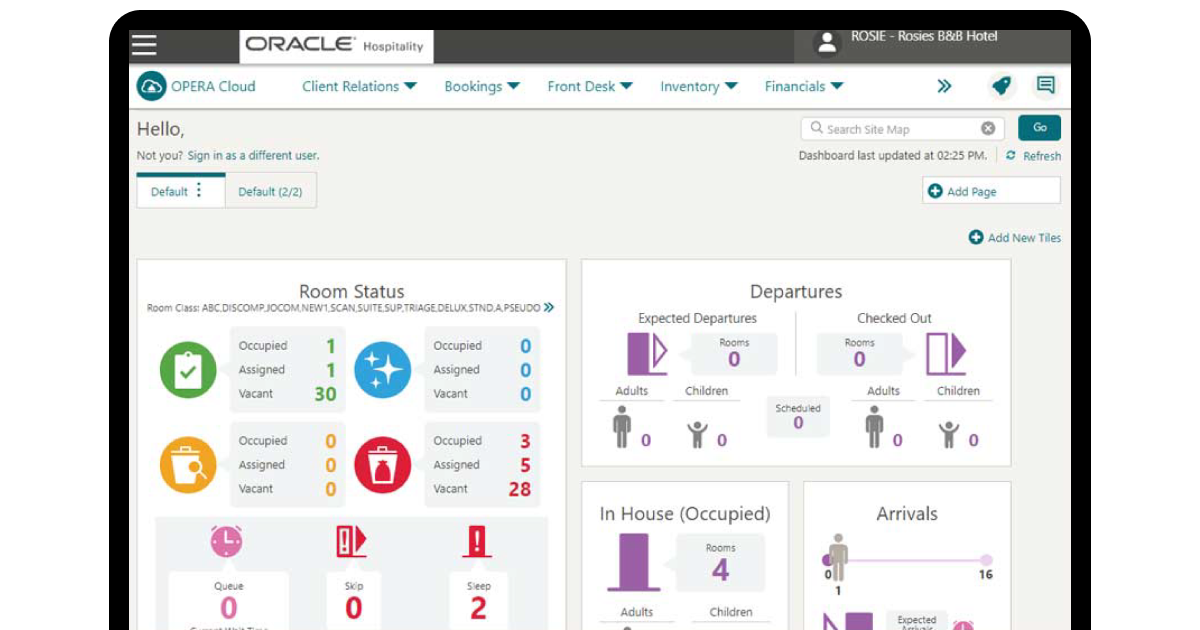
Task: Expand the full Room Class list chevron
Action: pos(547,307)
